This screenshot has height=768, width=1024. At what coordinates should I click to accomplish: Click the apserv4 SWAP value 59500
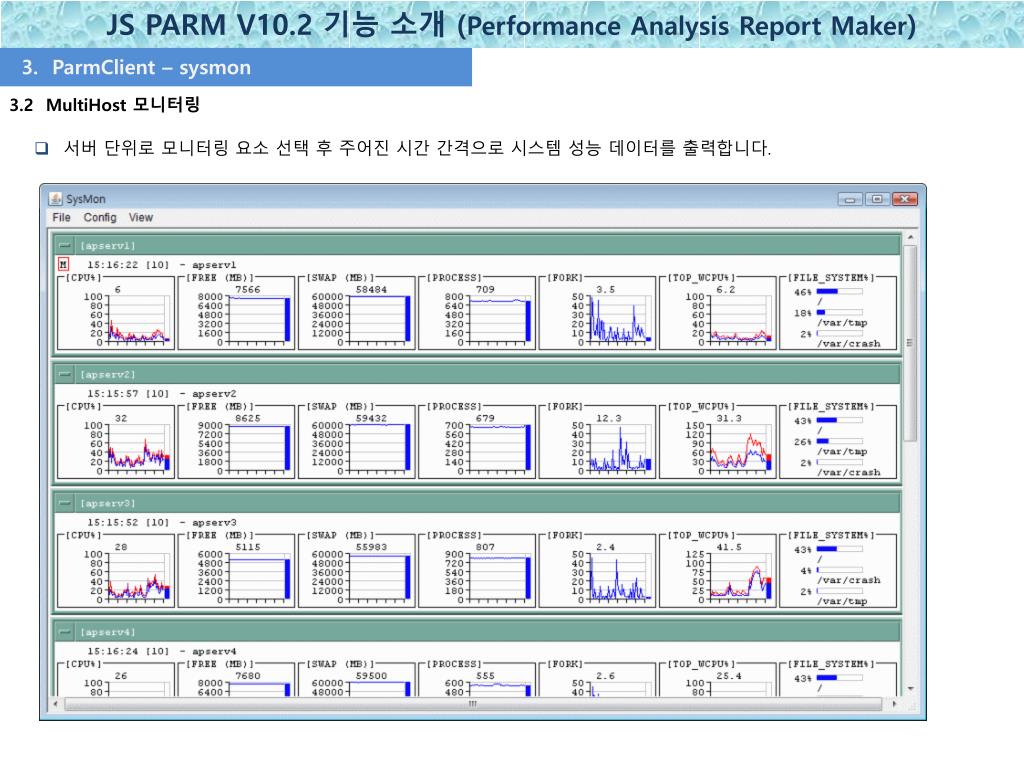pos(371,675)
